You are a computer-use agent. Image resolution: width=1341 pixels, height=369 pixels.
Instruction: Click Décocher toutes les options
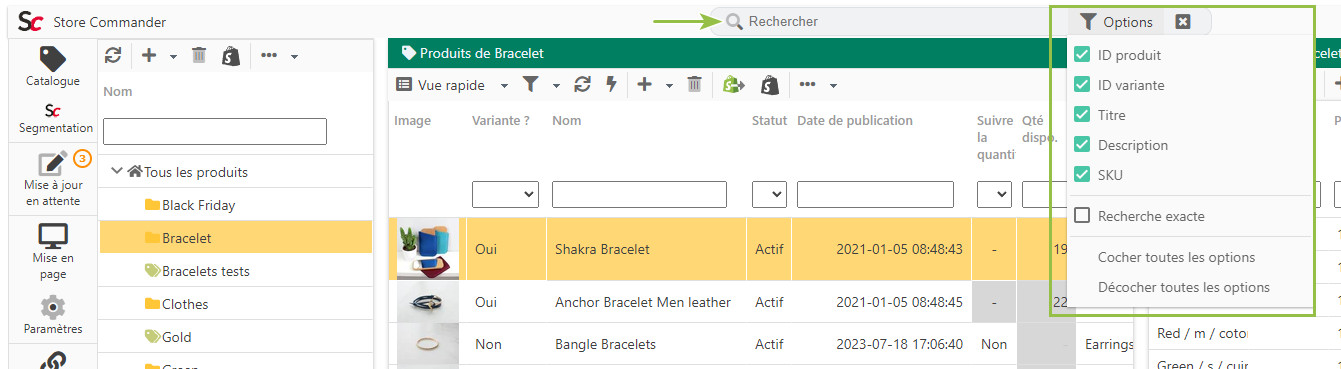coord(1183,287)
